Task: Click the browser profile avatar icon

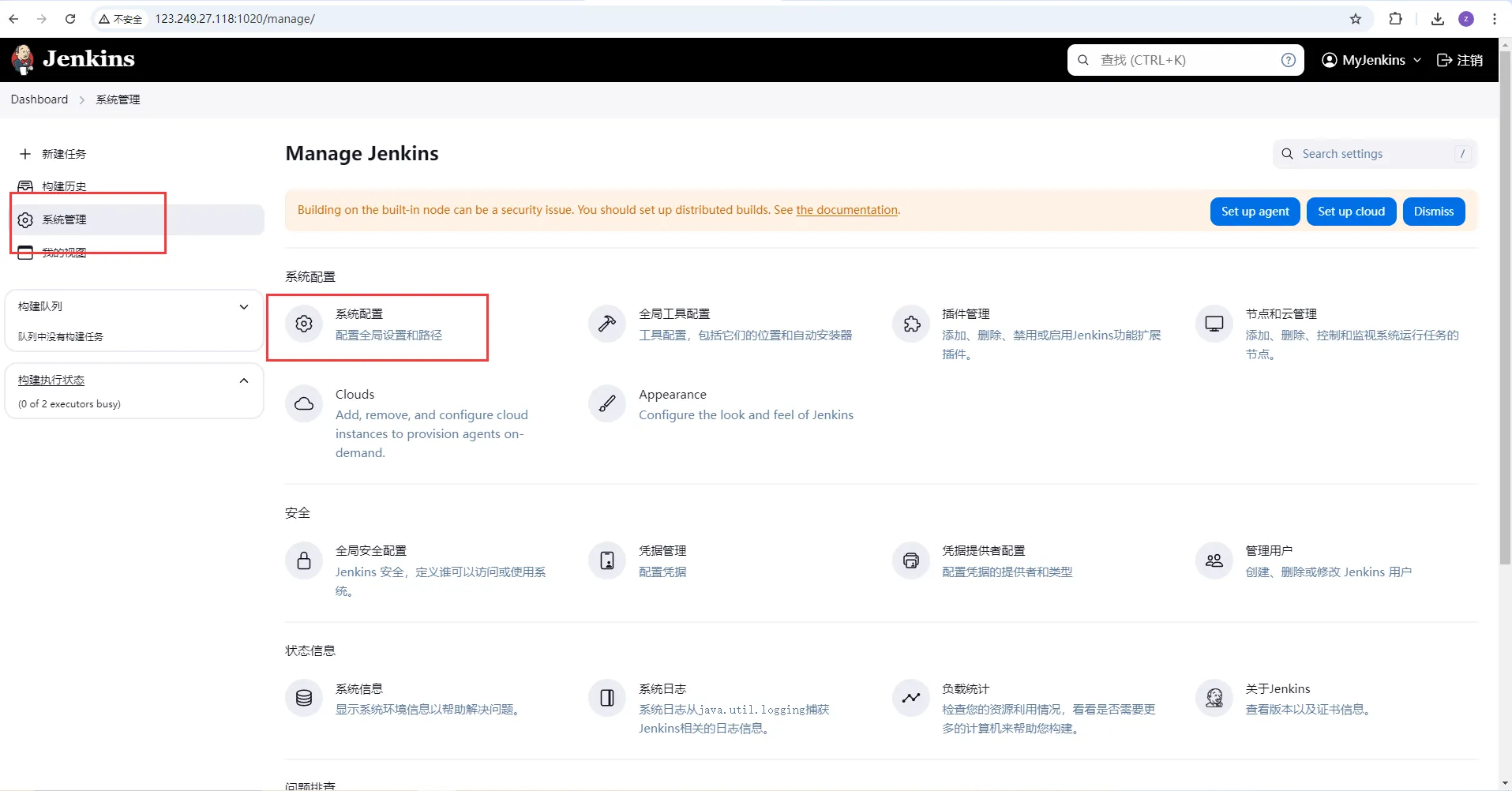Action: click(1466, 19)
